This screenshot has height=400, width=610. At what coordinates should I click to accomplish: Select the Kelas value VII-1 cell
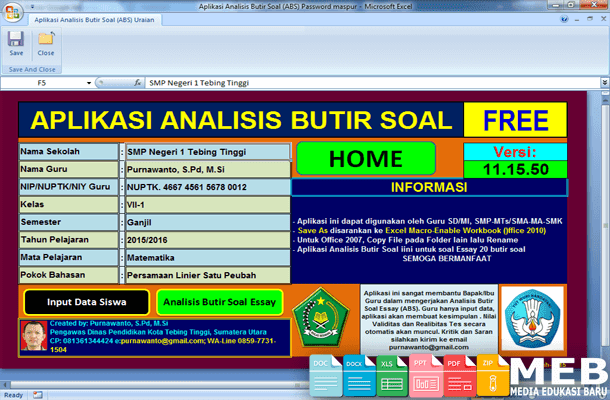point(208,205)
